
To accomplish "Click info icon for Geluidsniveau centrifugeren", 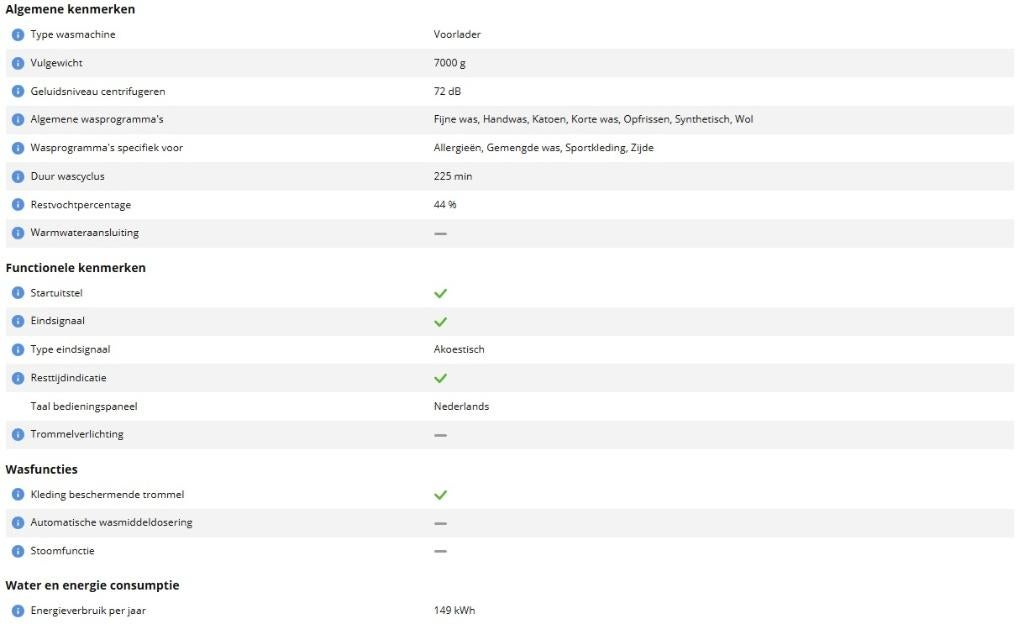I will click(18, 91).
